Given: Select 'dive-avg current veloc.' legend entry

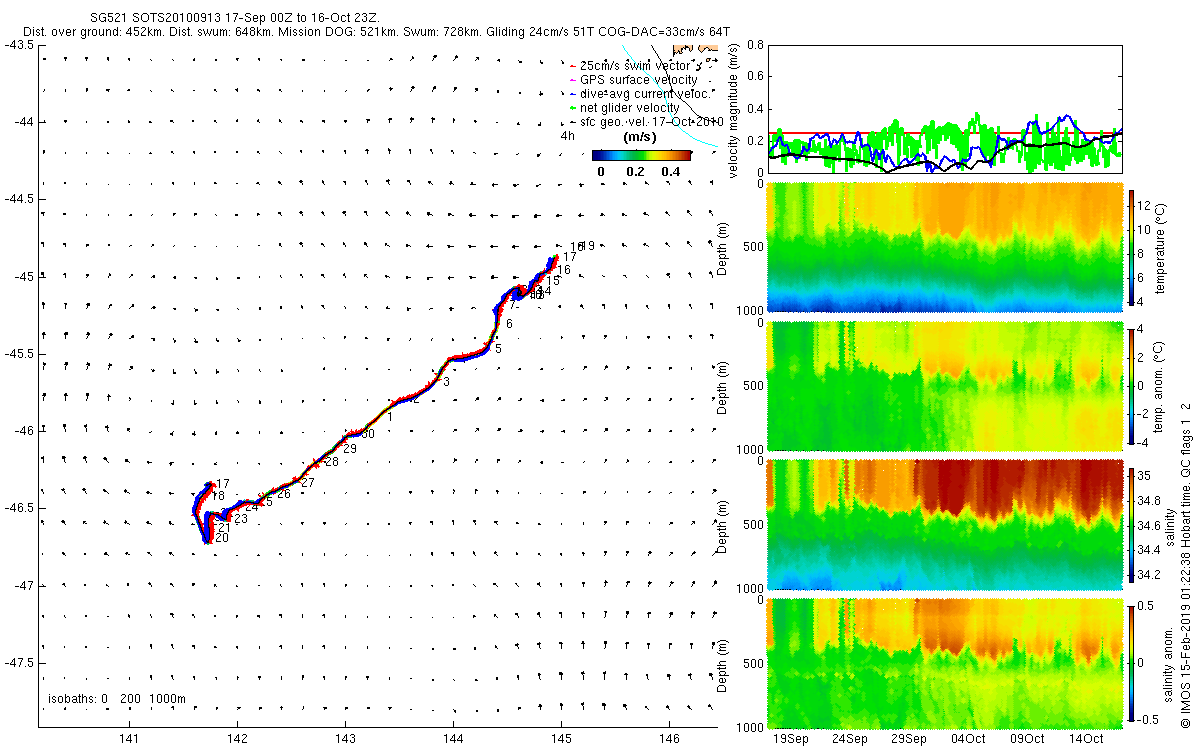Looking at the screenshot, I should 639,93.
